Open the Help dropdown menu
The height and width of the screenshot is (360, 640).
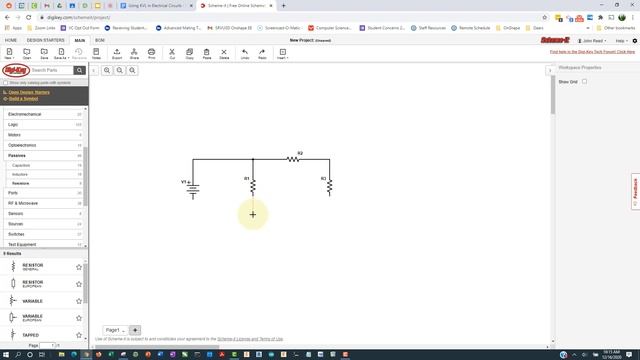(621, 41)
